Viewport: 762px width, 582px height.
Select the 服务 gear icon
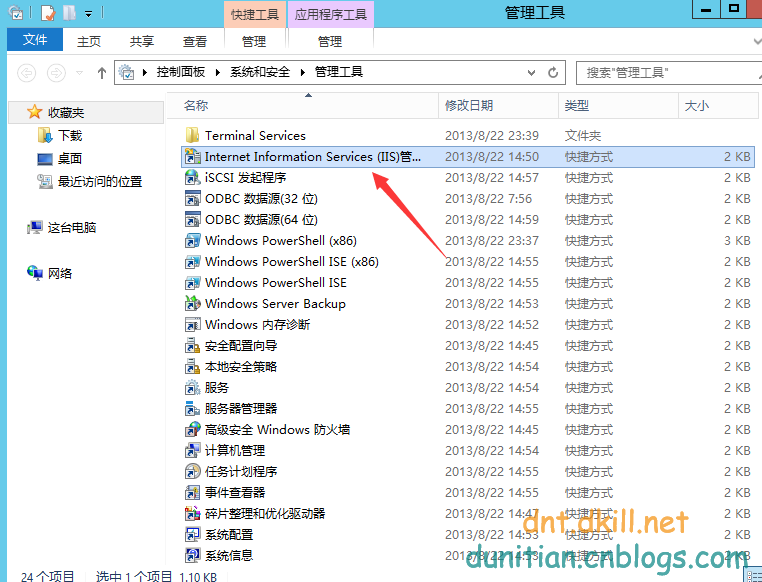(x=192, y=387)
